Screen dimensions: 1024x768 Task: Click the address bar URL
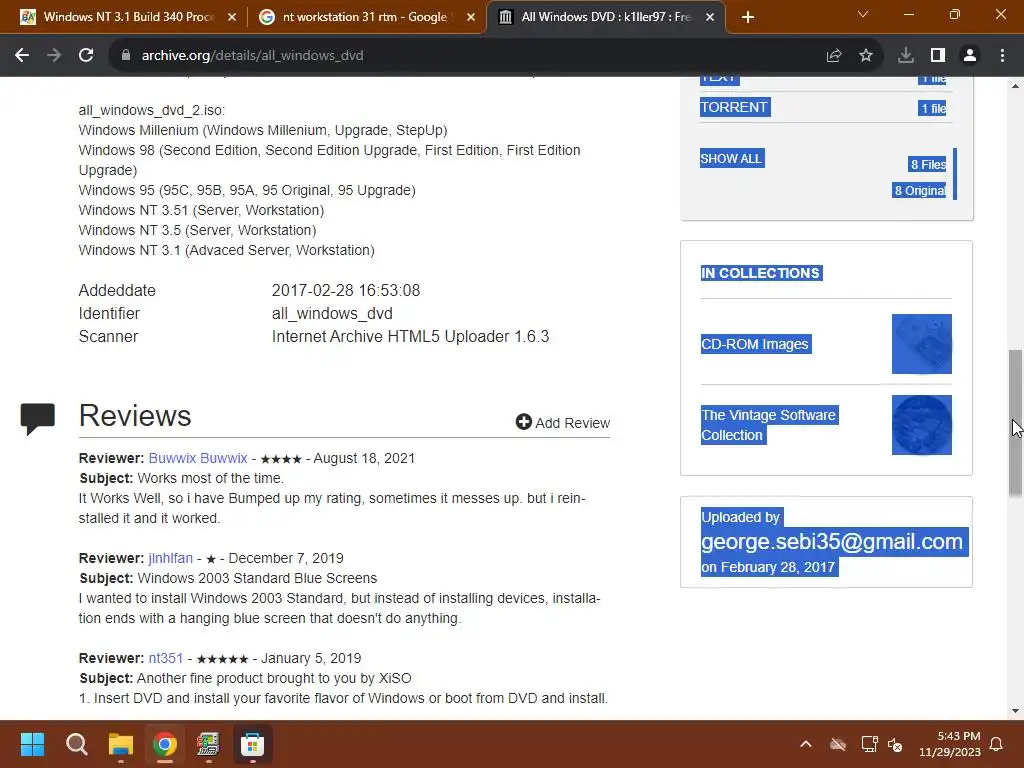(x=252, y=56)
